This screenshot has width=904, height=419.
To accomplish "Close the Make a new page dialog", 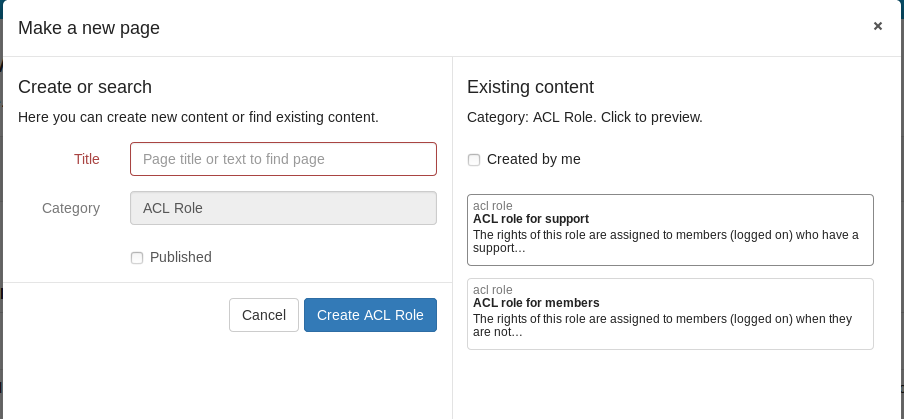I will click(x=877, y=26).
